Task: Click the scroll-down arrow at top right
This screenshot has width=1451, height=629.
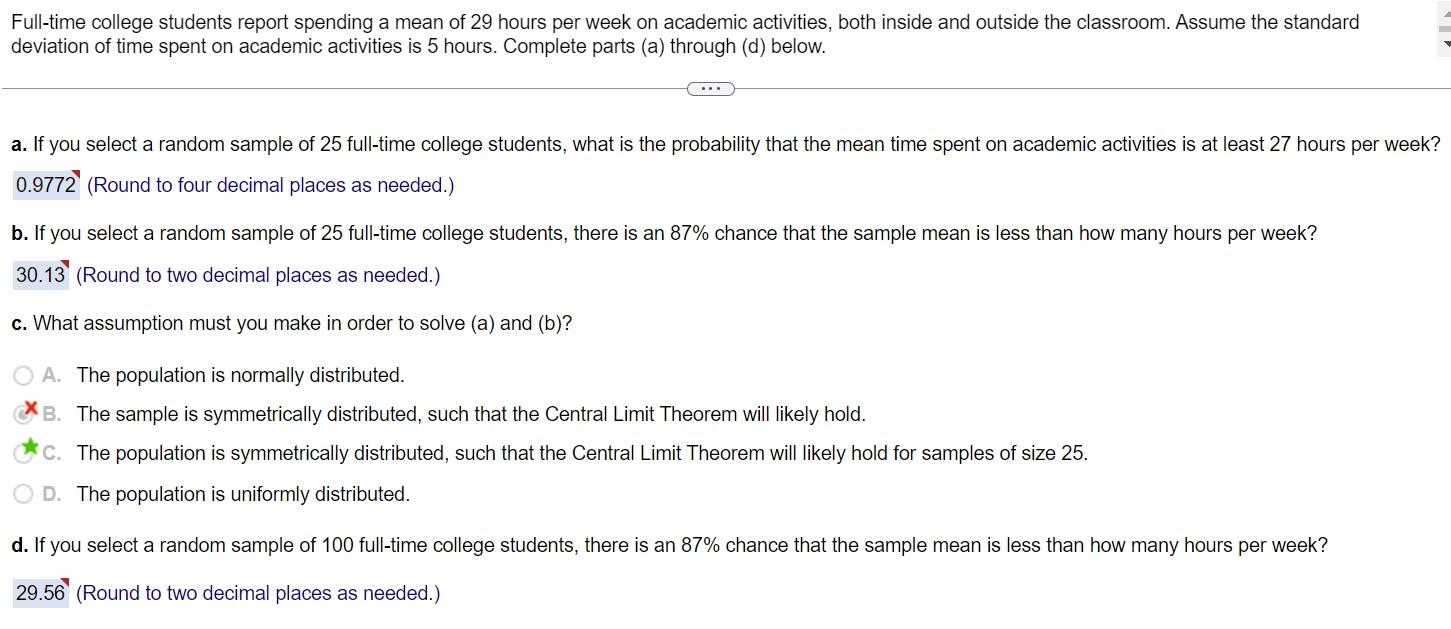Action: (x=1443, y=44)
